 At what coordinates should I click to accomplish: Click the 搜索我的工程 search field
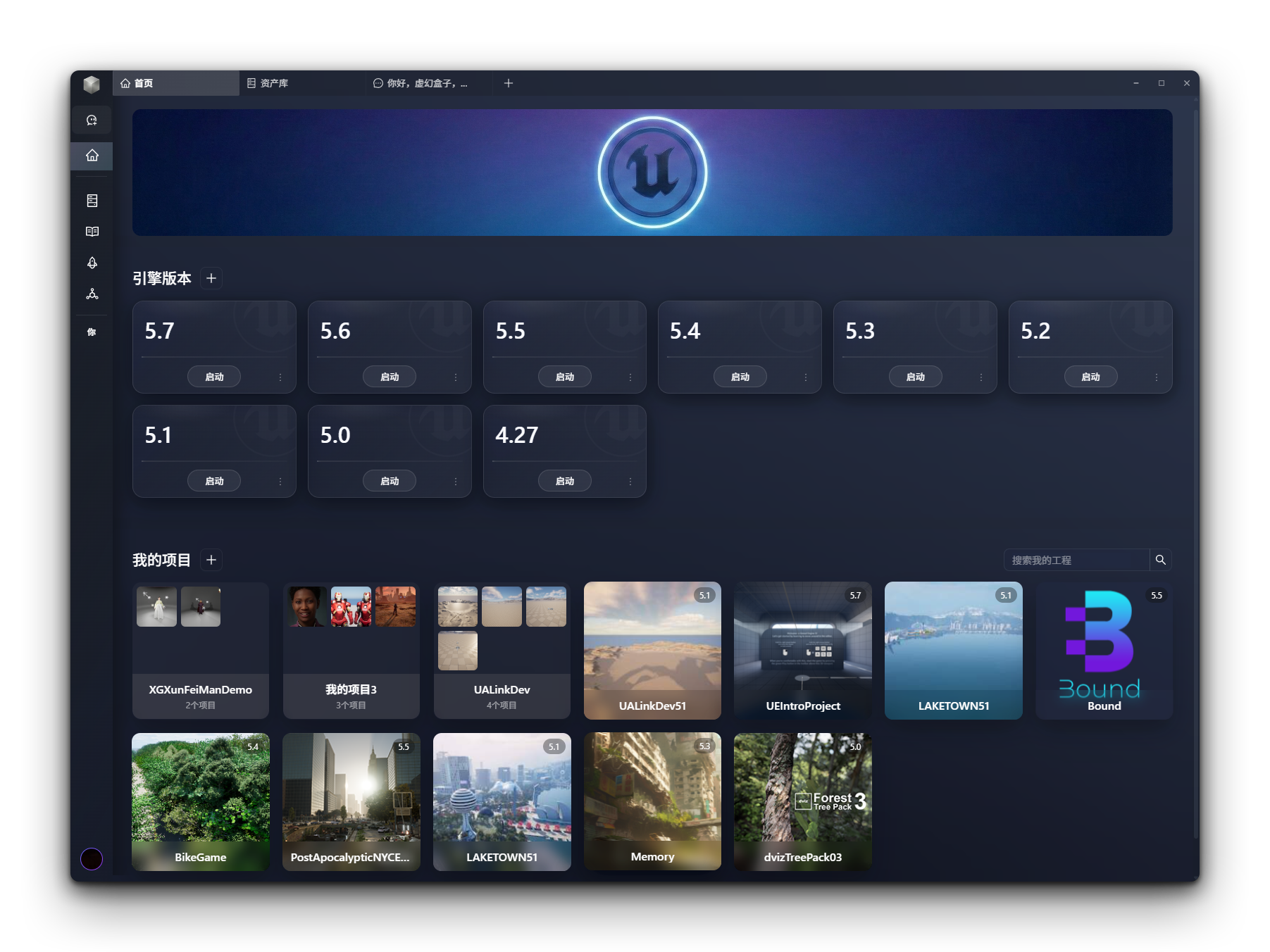point(1076,560)
